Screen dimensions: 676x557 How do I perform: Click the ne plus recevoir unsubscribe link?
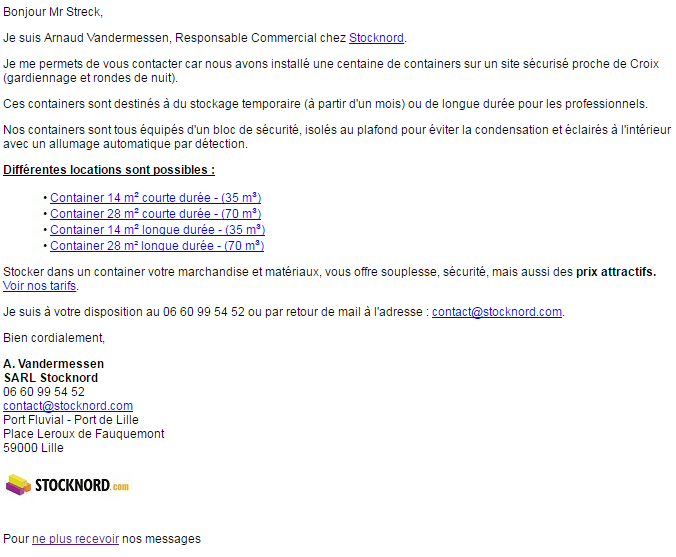point(75,538)
